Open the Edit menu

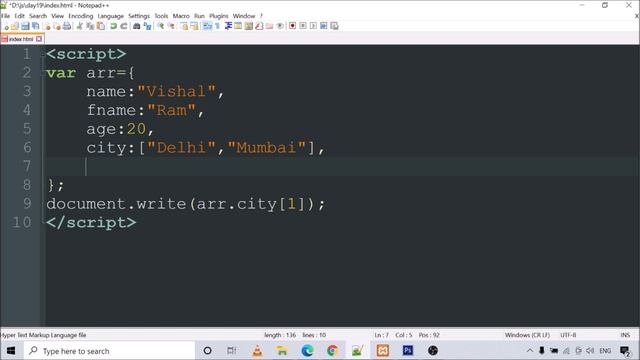pos(20,16)
